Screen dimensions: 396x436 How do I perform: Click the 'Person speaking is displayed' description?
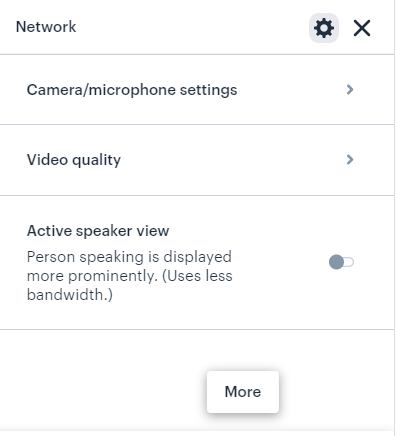pyautogui.click(x=129, y=257)
